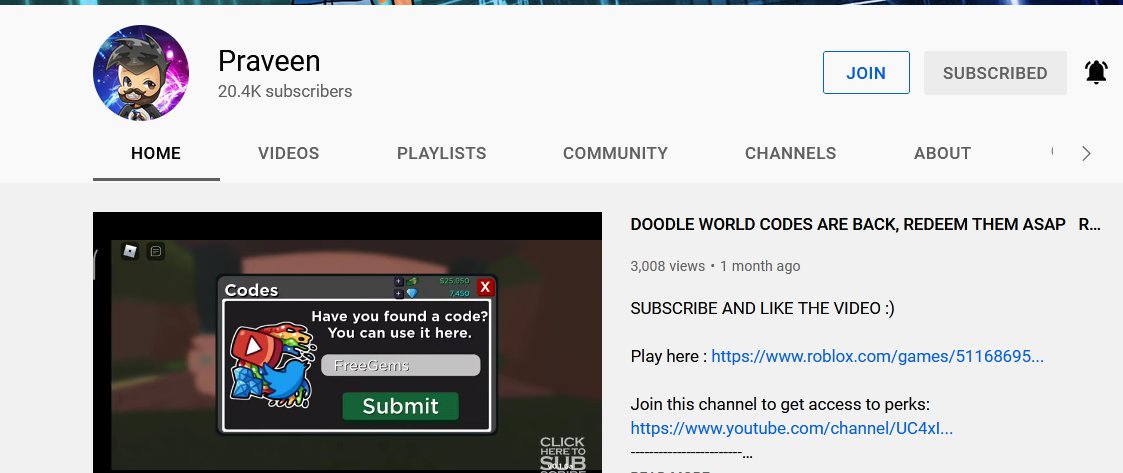Click the Praveen channel avatar
Screen dimensions: 1123x473
click(x=140, y=72)
